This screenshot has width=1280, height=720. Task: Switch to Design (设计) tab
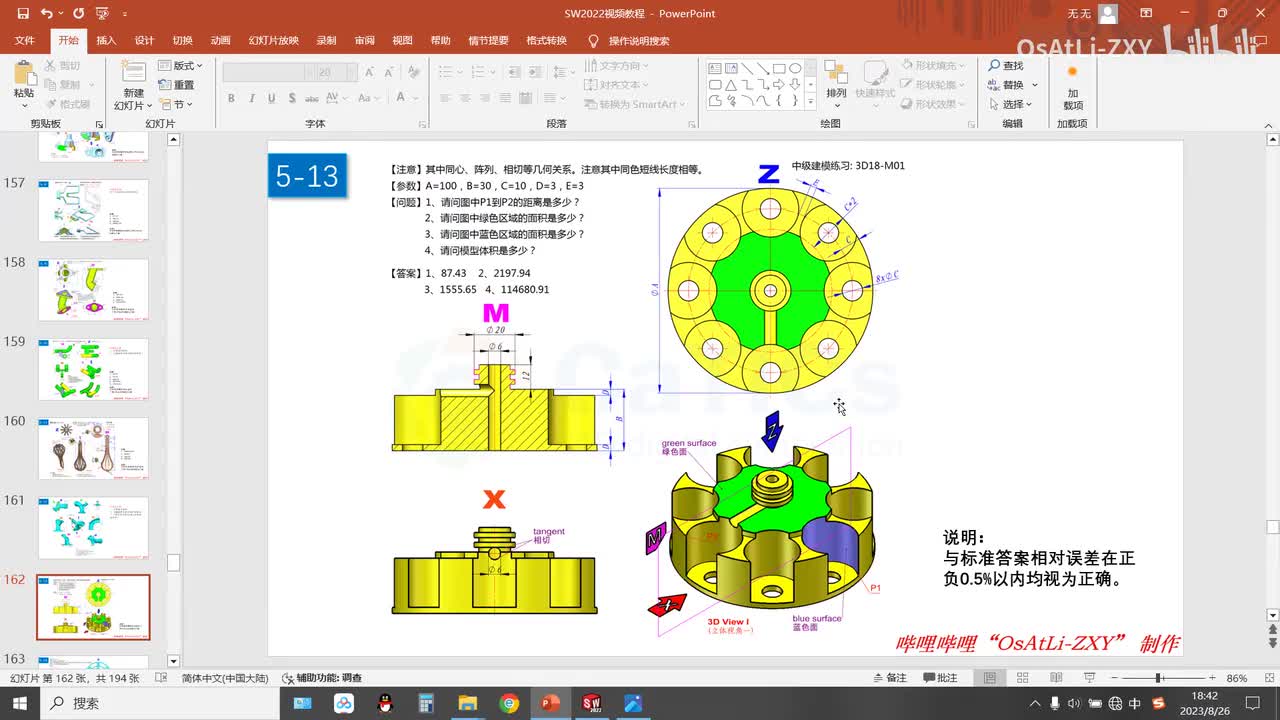click(x=144, y=41)
